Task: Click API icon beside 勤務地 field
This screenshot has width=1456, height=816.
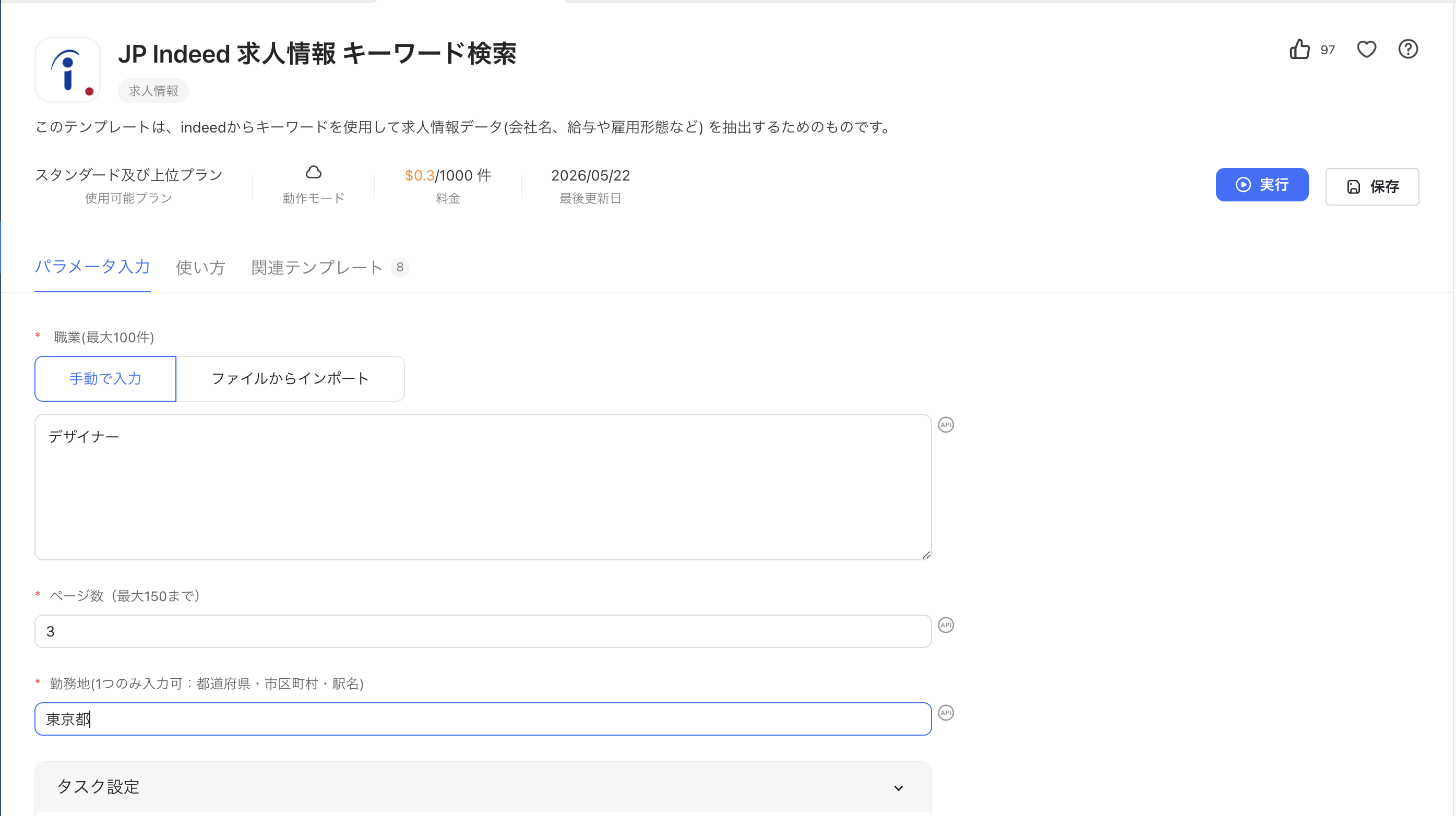Action: coord(946,713)
